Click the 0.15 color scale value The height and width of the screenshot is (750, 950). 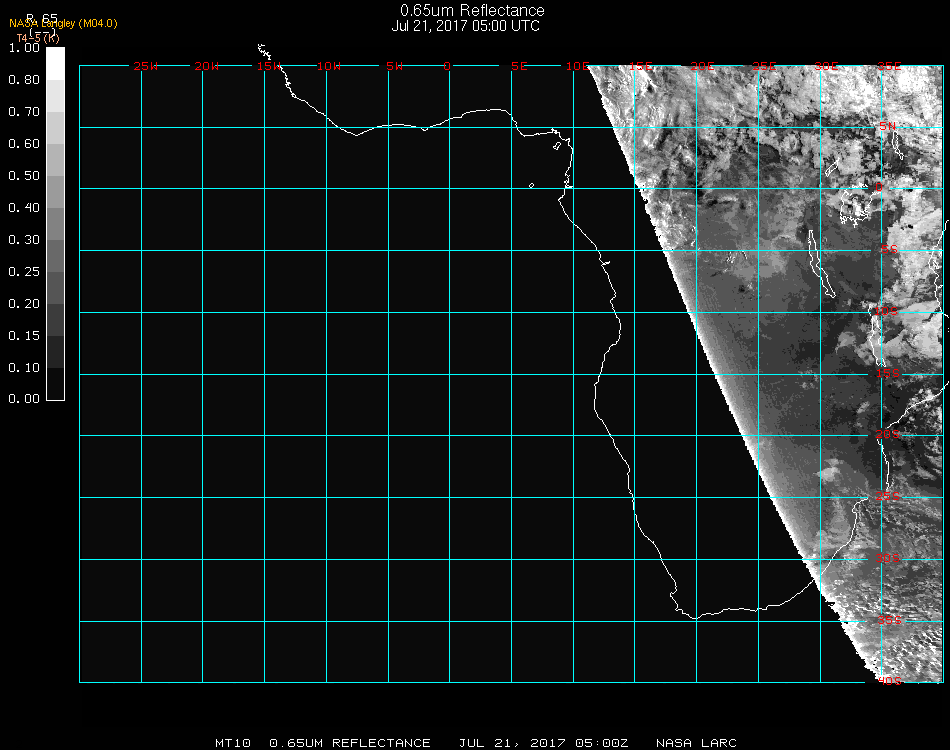click(24, 336)
